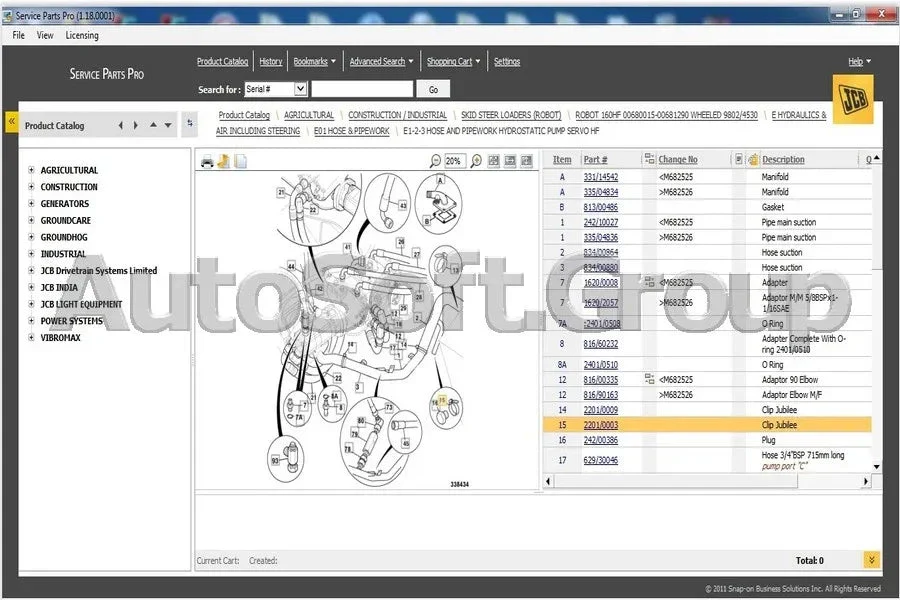Expand the GROUNDHOG tree node
The height and width of the screenshot is (600, 900).
tap(32, 237)
